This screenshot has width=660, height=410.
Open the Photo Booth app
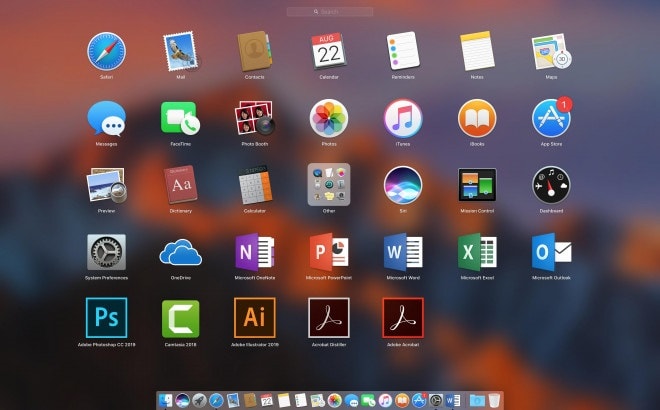click(255, 118)
